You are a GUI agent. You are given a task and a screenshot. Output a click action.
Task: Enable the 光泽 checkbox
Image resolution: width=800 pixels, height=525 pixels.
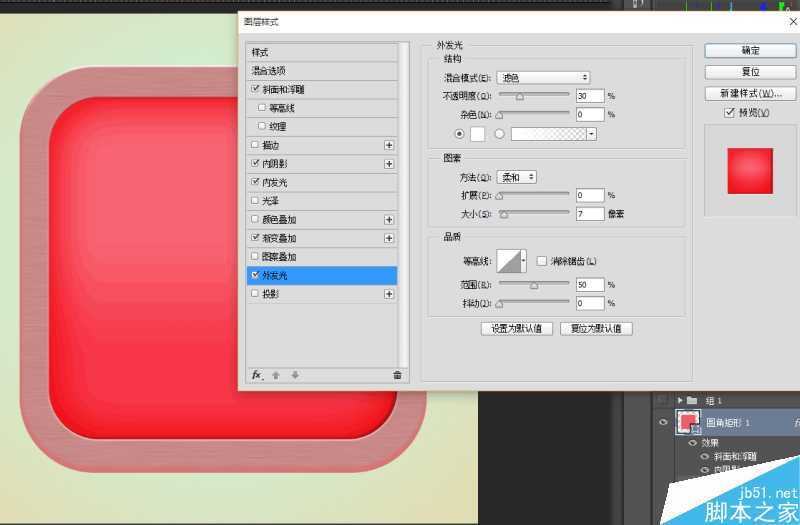coord(255,201)
